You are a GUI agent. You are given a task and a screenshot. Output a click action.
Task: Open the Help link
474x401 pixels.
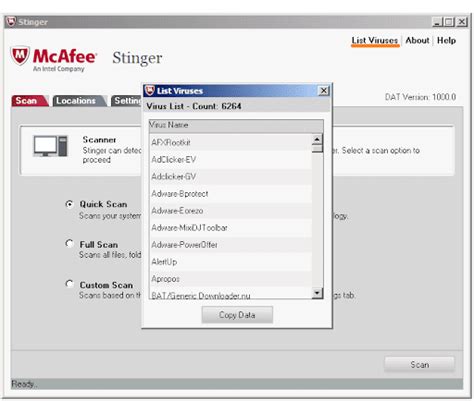pos(446,40)
